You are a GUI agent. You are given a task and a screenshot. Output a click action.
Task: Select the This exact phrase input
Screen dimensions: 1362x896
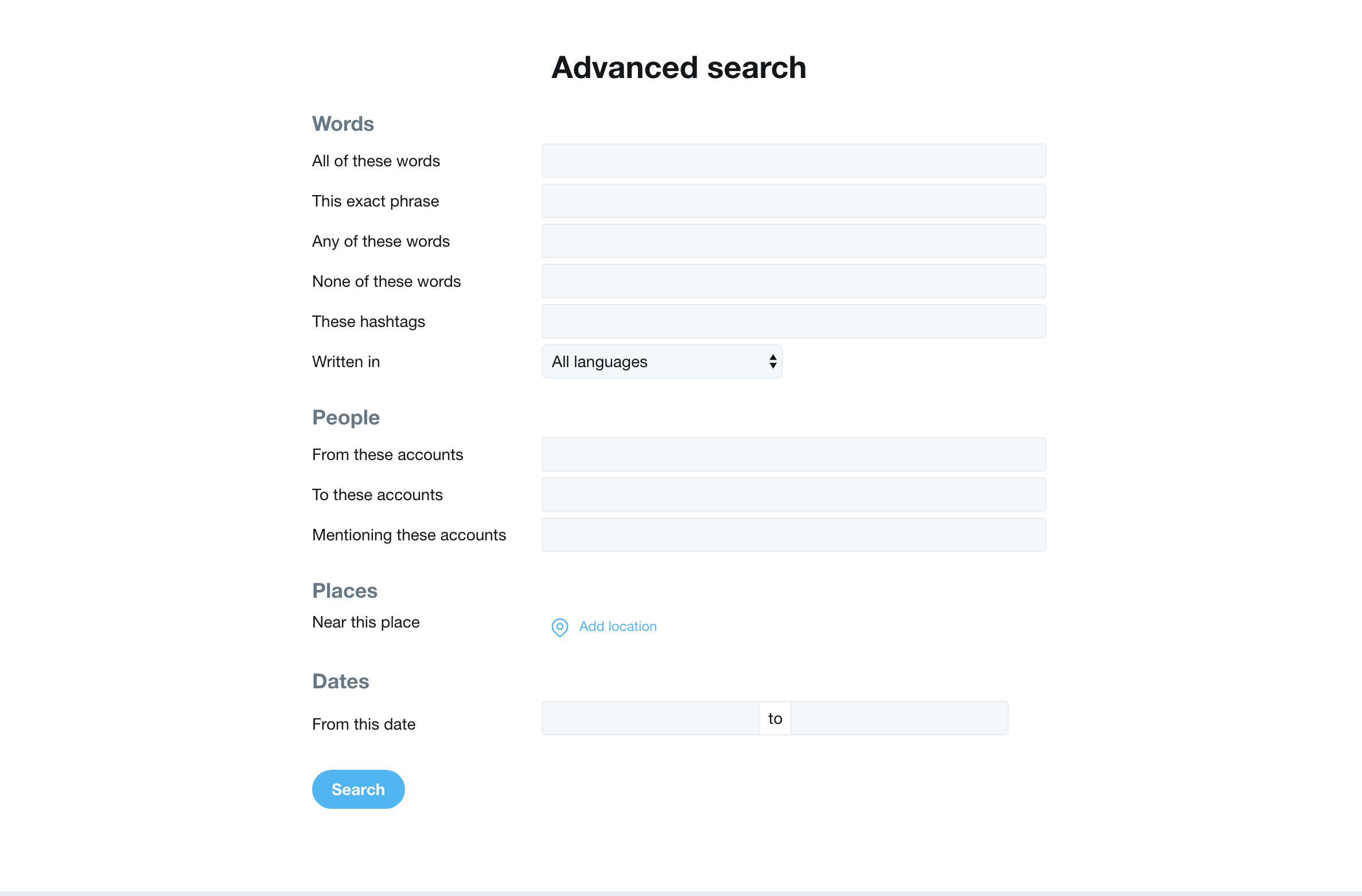click(793, 201)
